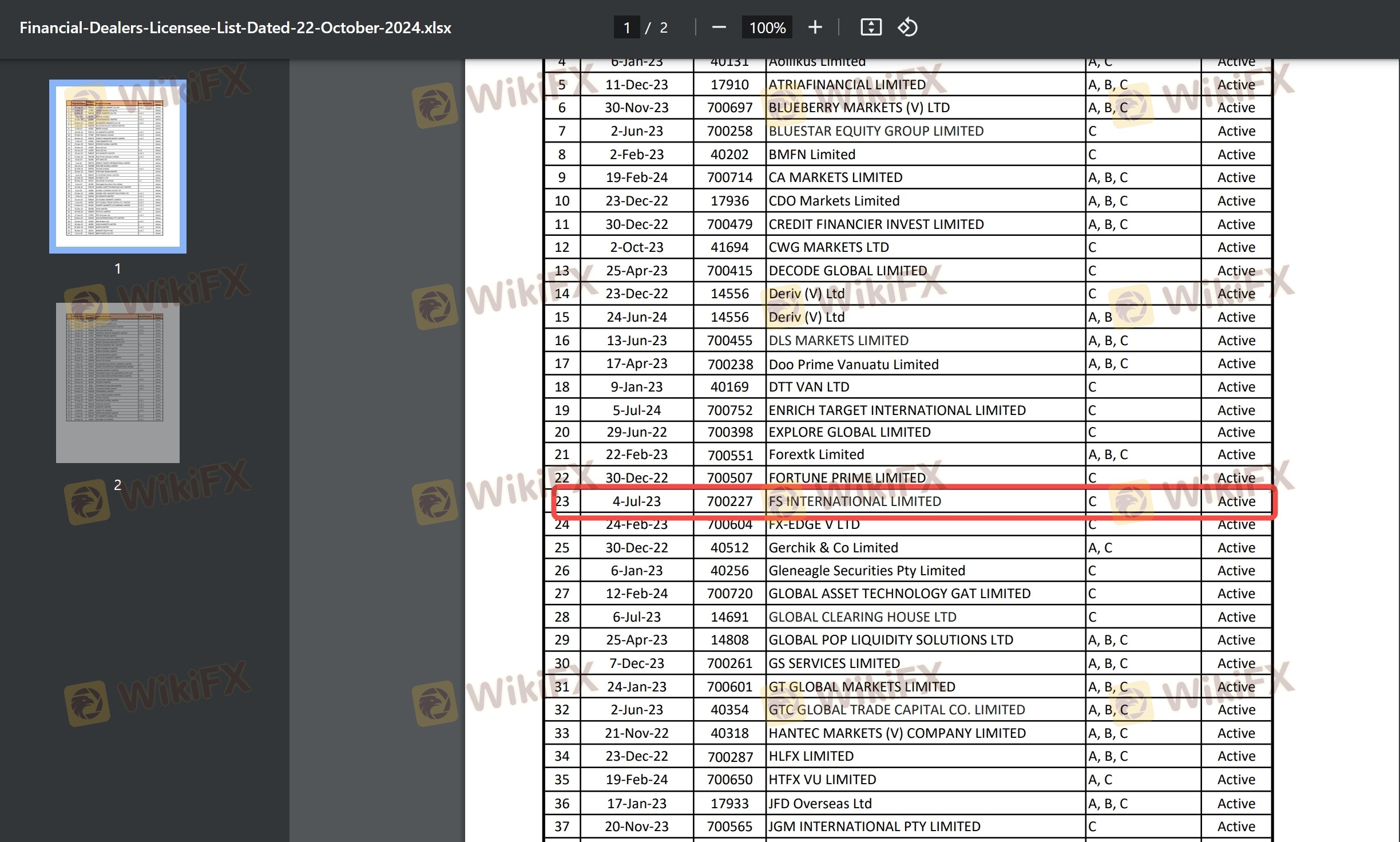
Task: Click Active status of row 23
Action: tap(1236, 501)
